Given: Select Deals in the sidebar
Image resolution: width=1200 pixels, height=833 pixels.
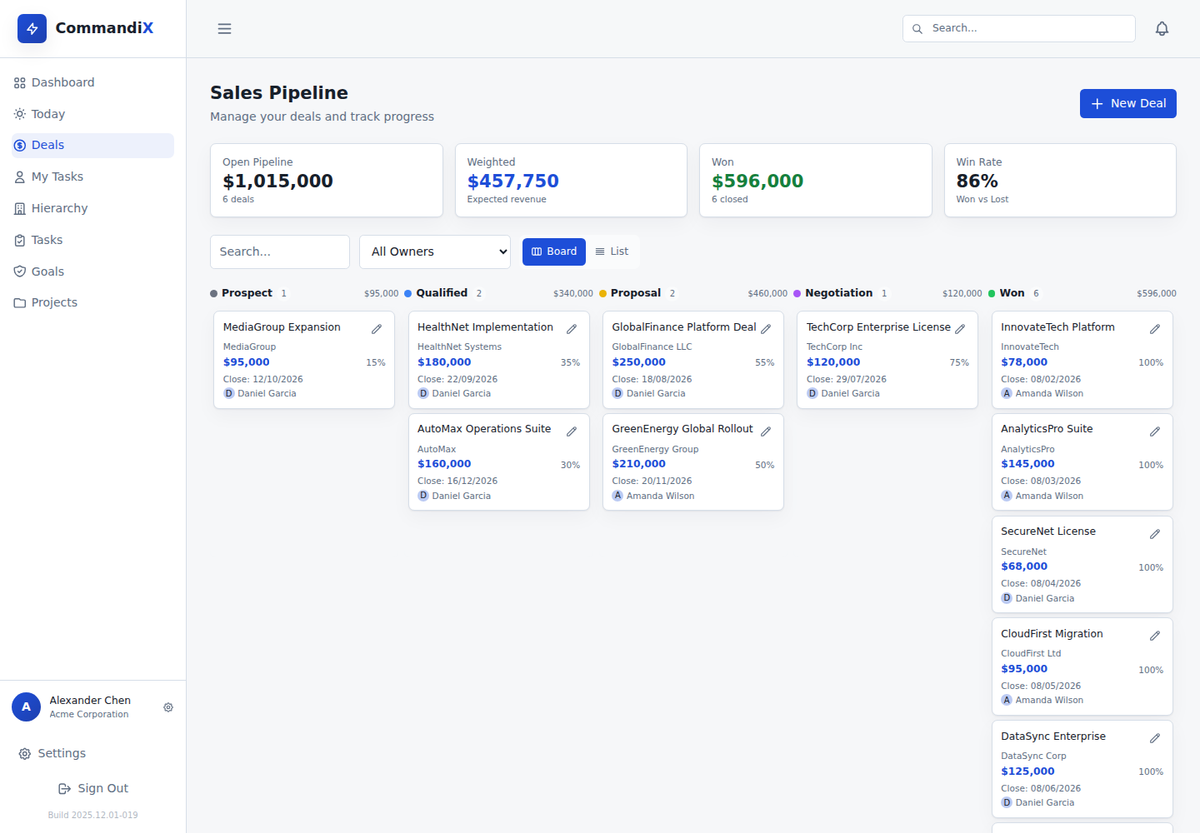Looking at the screenshot, I should 93,145.
